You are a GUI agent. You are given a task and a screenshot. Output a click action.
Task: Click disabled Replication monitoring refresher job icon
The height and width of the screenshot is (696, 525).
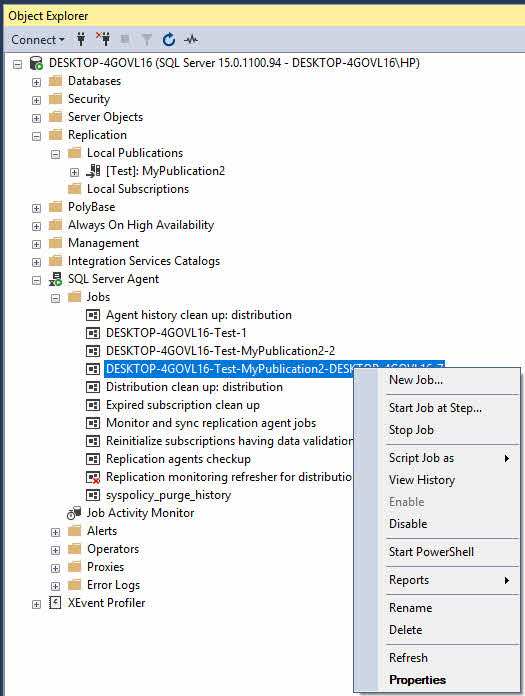coord(93,477)
